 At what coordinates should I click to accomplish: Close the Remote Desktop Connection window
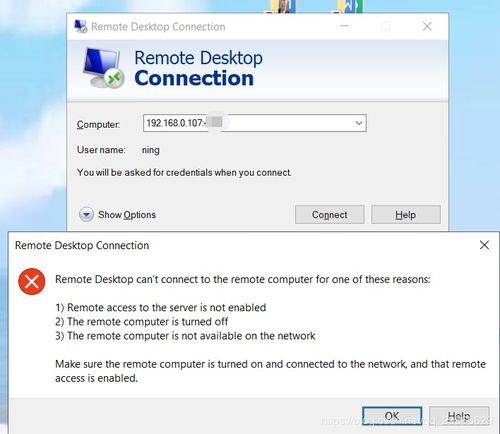(427, 26)
